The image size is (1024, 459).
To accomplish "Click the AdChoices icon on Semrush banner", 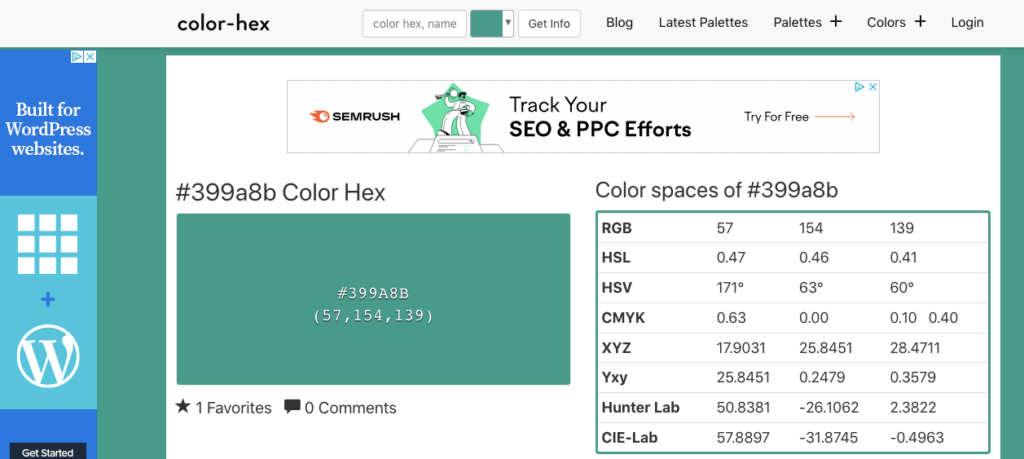I will tap(858, 88).
